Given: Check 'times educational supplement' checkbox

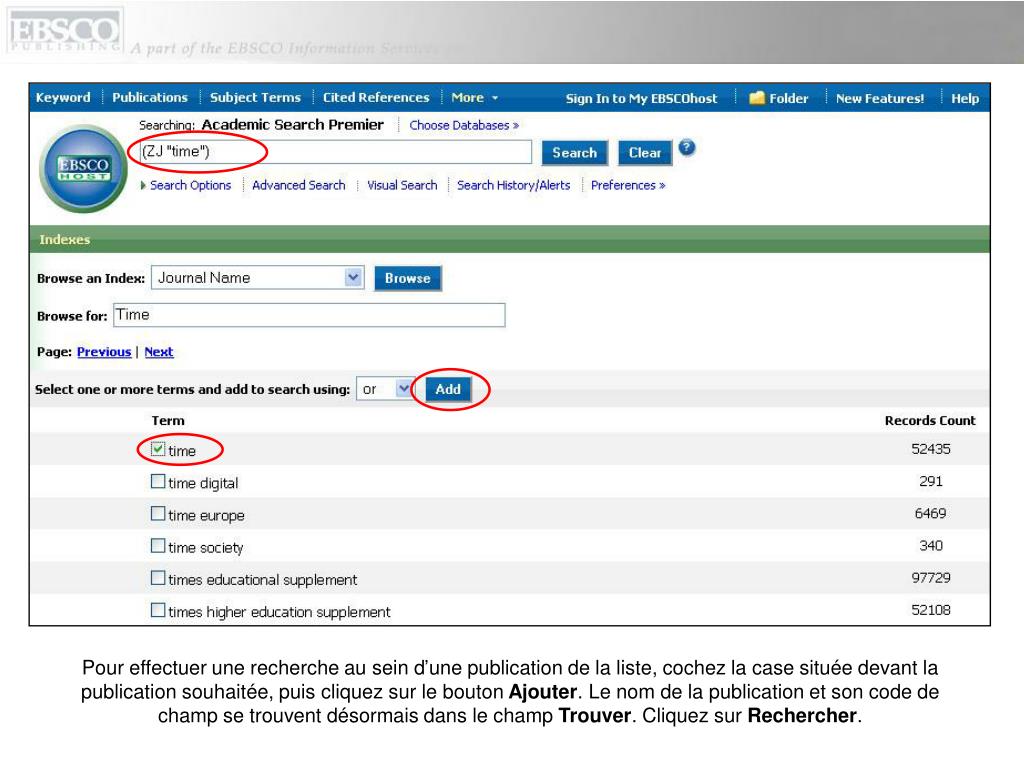Looking at the screenshot, I should pos(157,577).
